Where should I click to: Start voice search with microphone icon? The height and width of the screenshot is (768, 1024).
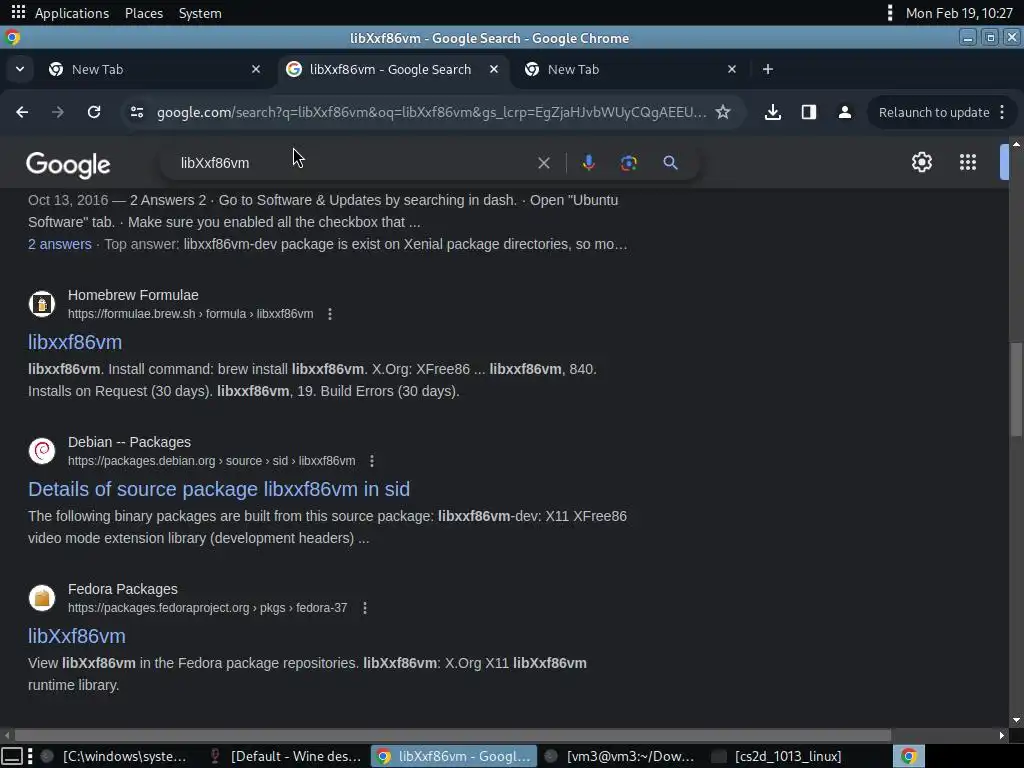pos(588,163)
